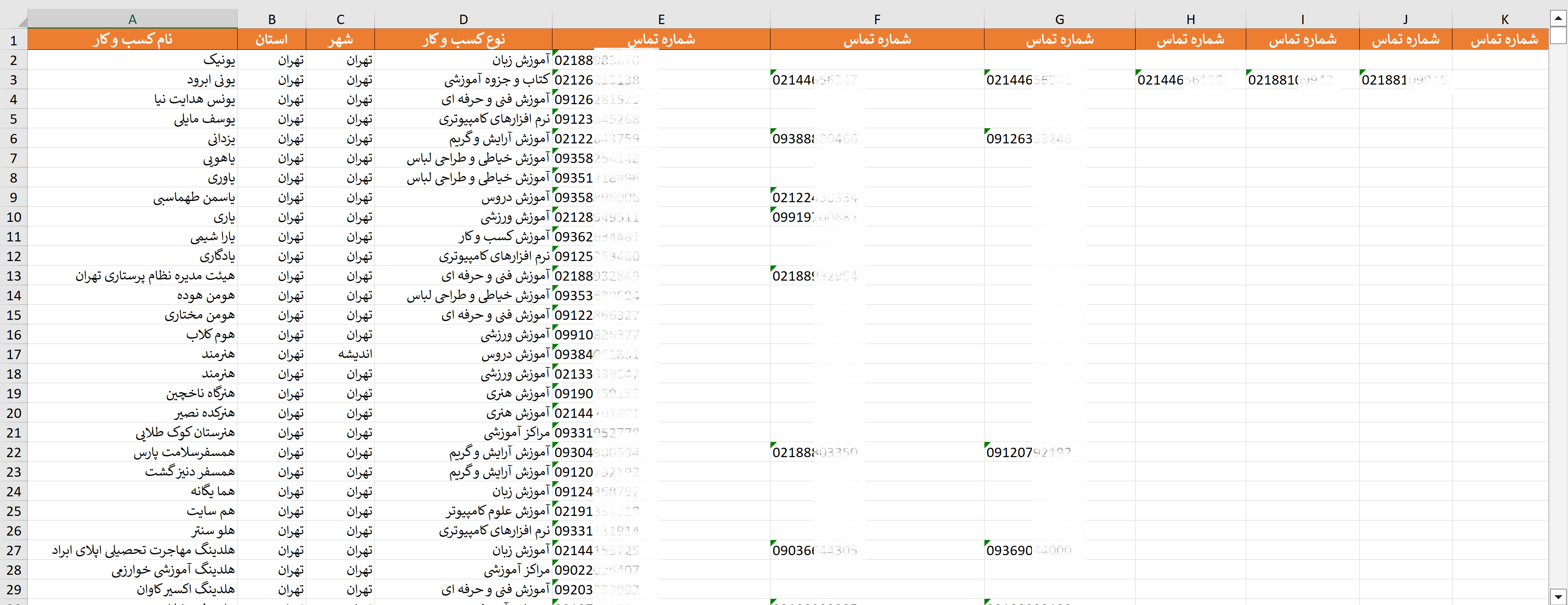Click the vertical scrollbar thumb
Image resolution: width=1568 pixels, height=605 pixels.
tap(1558, 35)
